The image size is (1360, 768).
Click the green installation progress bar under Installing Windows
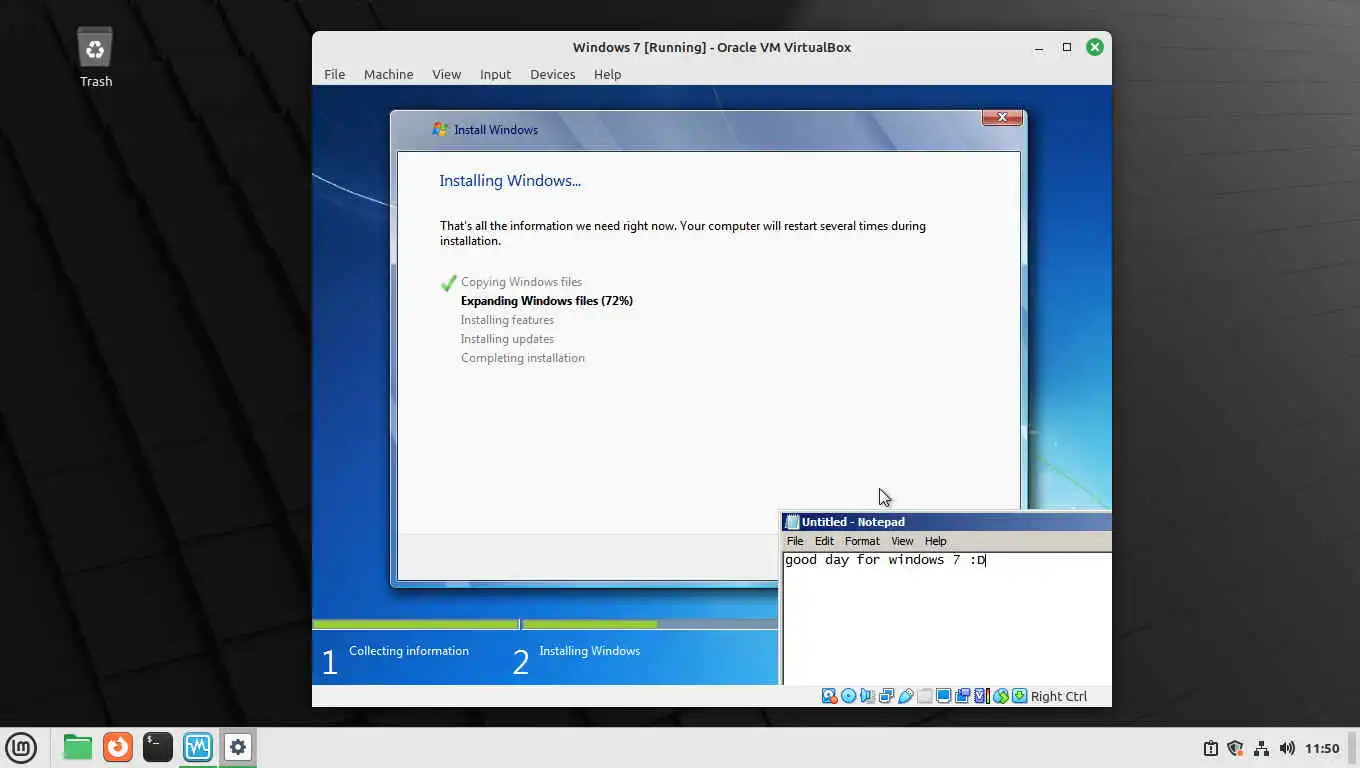pyautogui.click(x=590, y=625)
